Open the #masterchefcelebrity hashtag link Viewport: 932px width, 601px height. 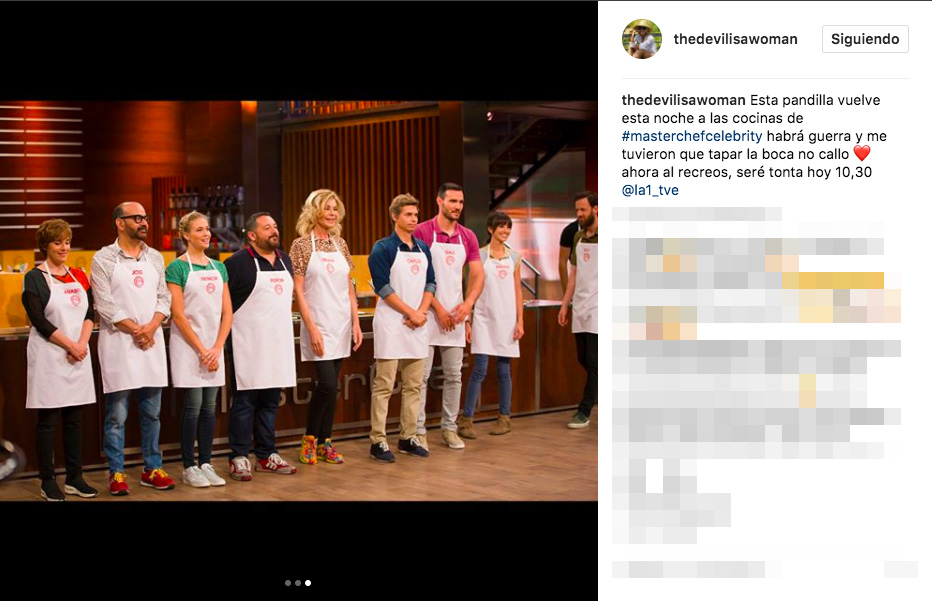692,136
